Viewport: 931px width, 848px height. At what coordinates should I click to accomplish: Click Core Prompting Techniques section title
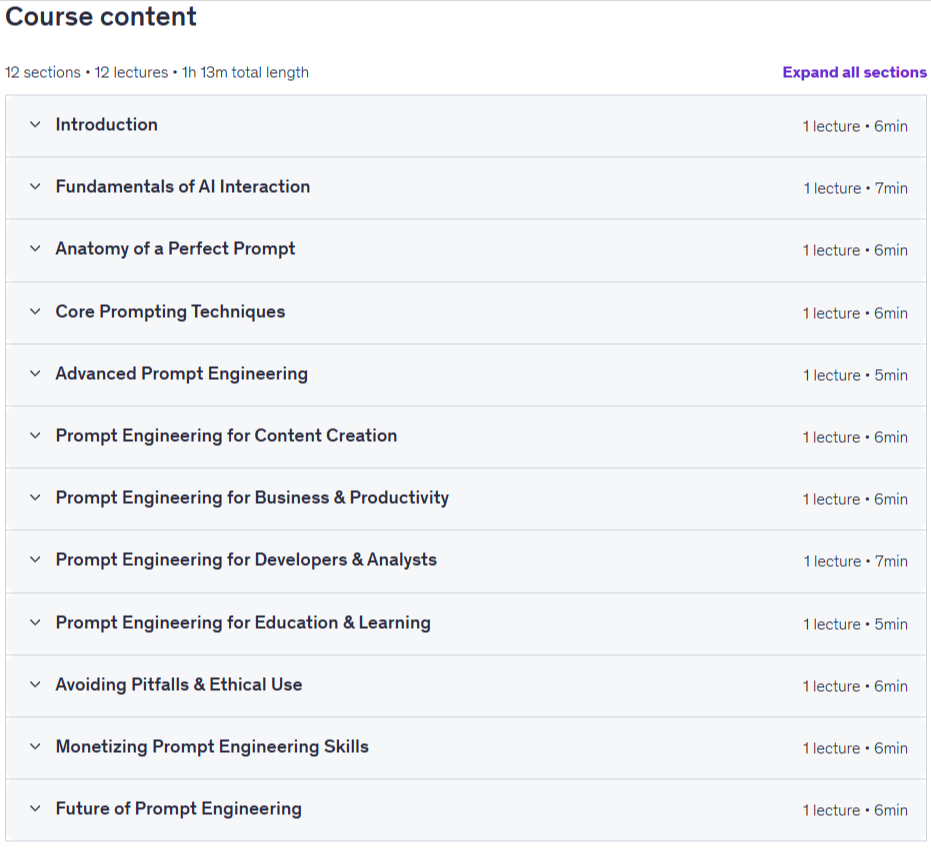click(170, 311)
